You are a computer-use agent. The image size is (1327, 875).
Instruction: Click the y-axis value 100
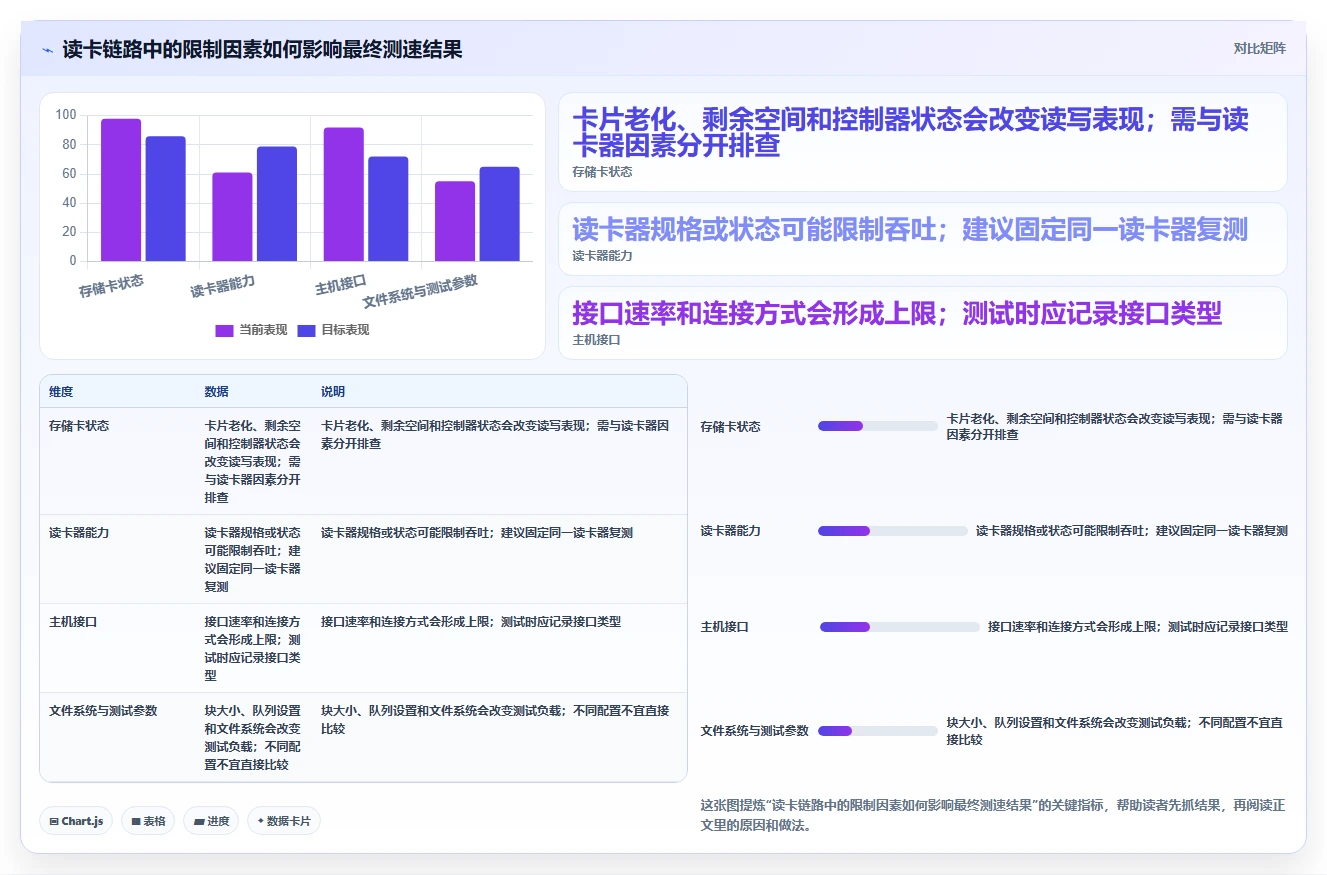[65, 115]
